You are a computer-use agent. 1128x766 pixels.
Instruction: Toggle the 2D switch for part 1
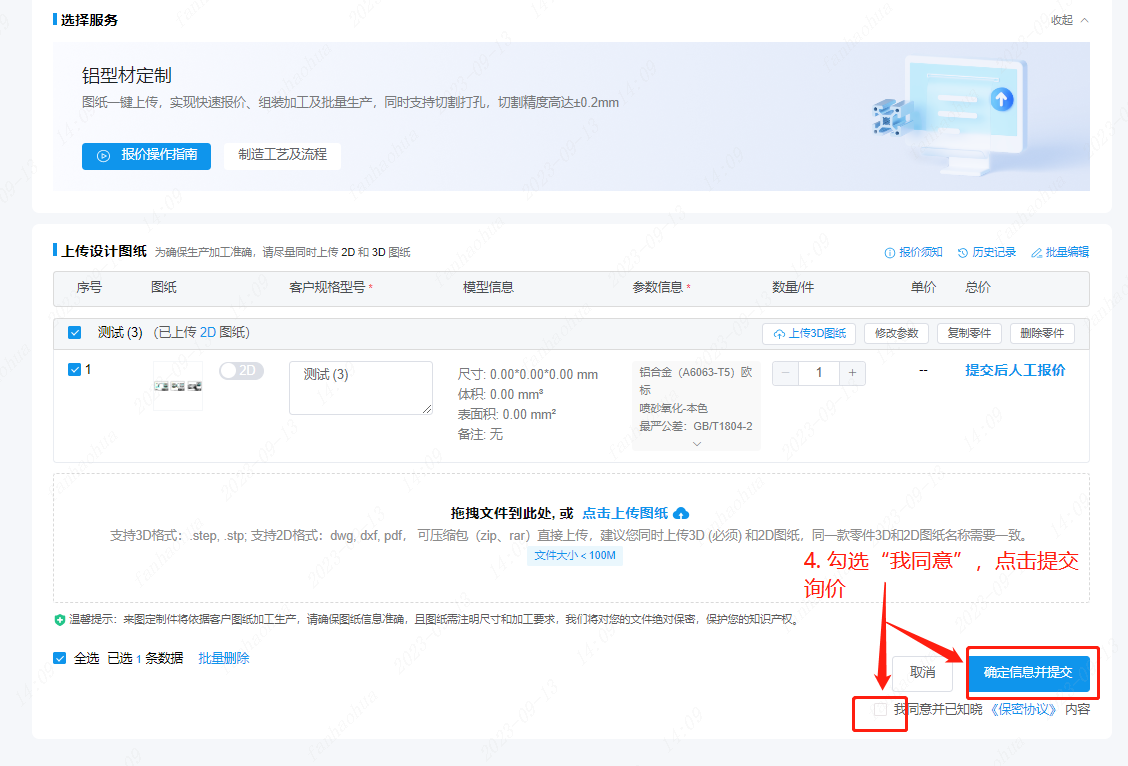[241, 371]
